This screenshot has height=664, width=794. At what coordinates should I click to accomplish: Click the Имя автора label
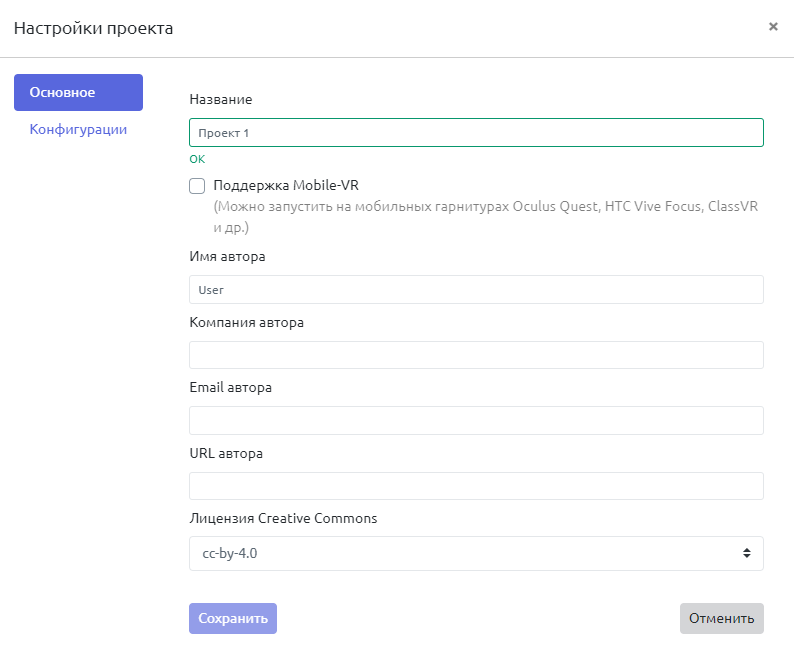pyautogui.click(x=227, y=257)
